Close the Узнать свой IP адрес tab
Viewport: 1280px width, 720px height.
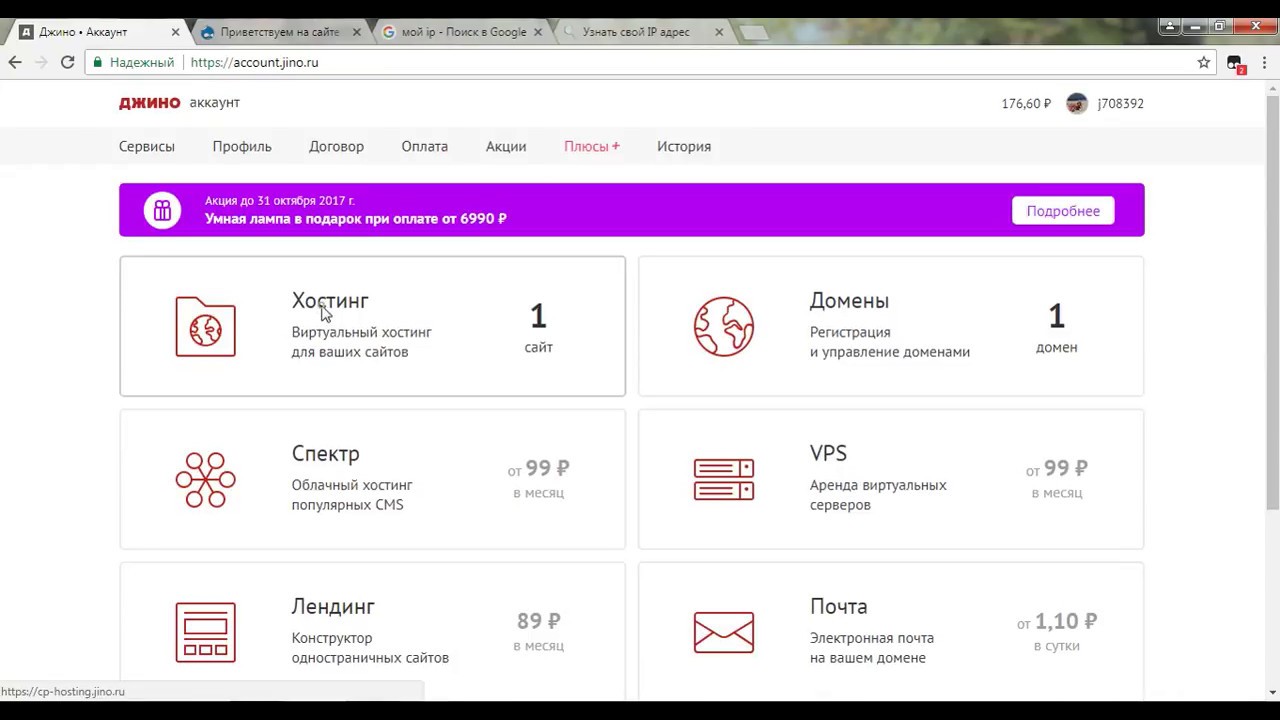coord(719,32)
